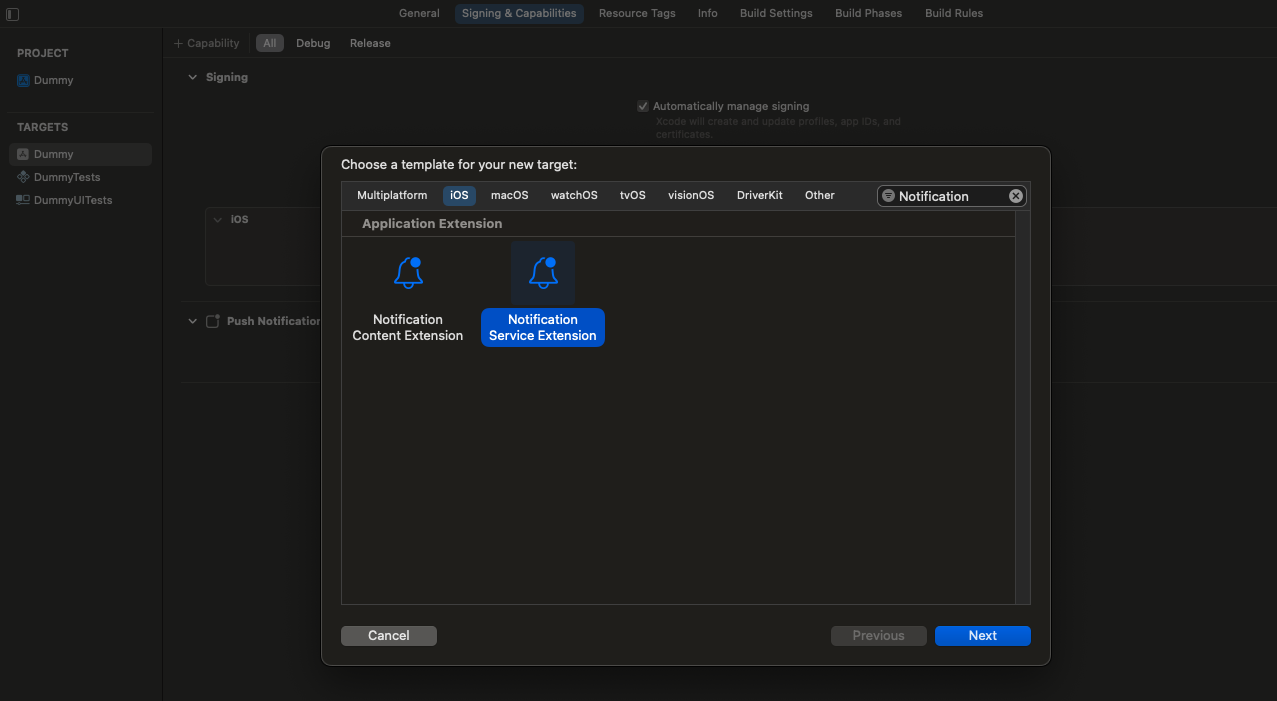Switch to the Multiplatform template tab

click(x=392, y=195)
